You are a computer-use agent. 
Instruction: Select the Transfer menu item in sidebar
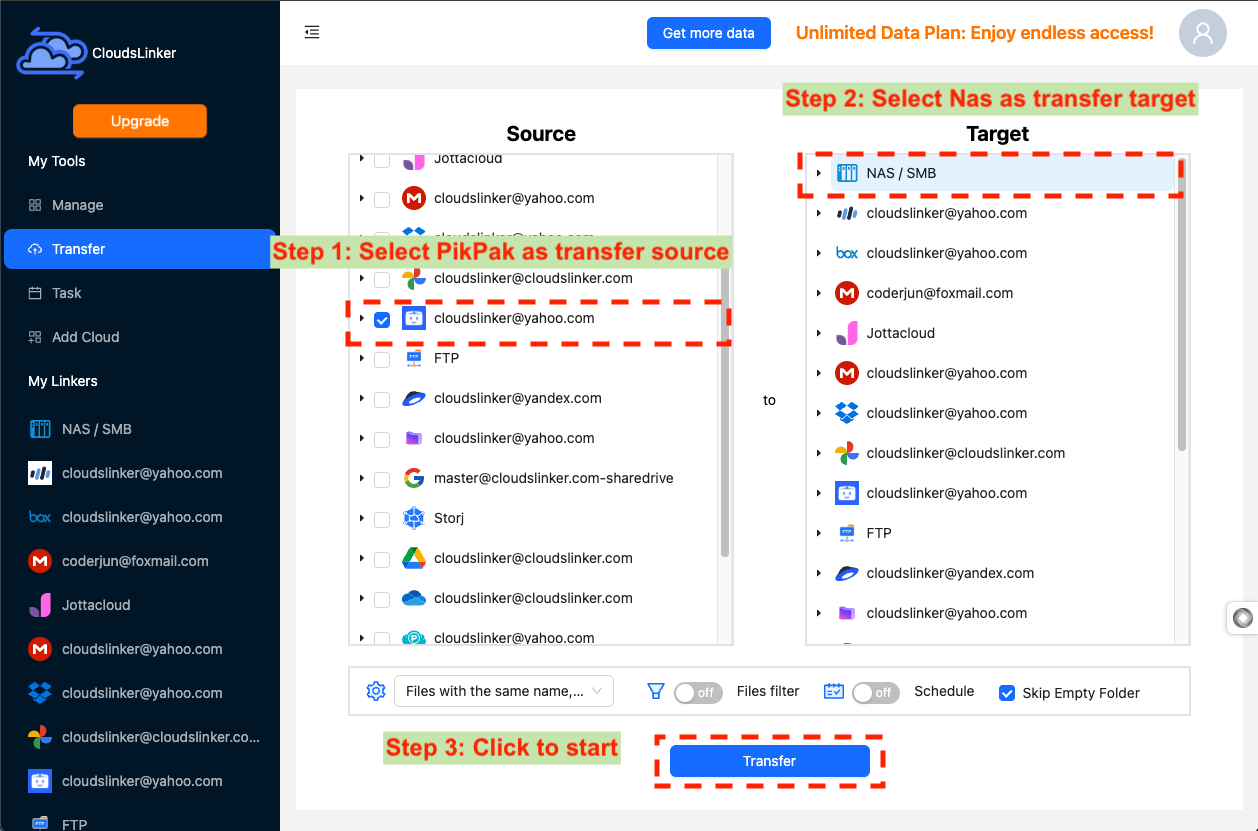coord(140,249)
